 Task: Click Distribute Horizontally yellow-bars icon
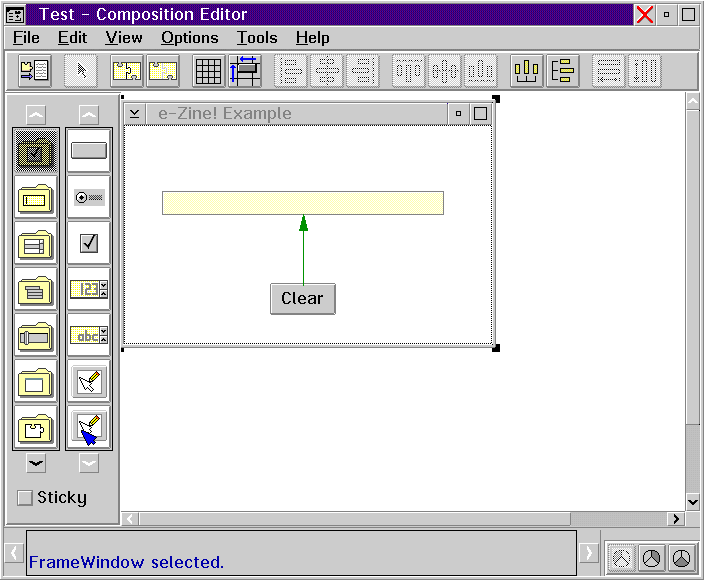[x=527, y=71]
